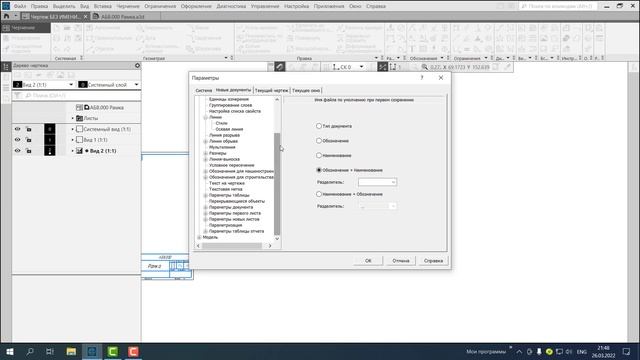This screenshot has height=360, width=640.
Task: Toggle visibility eye of 'Системный вид (1:1)'
Action: pyautogui.click(x=18, y=129)
